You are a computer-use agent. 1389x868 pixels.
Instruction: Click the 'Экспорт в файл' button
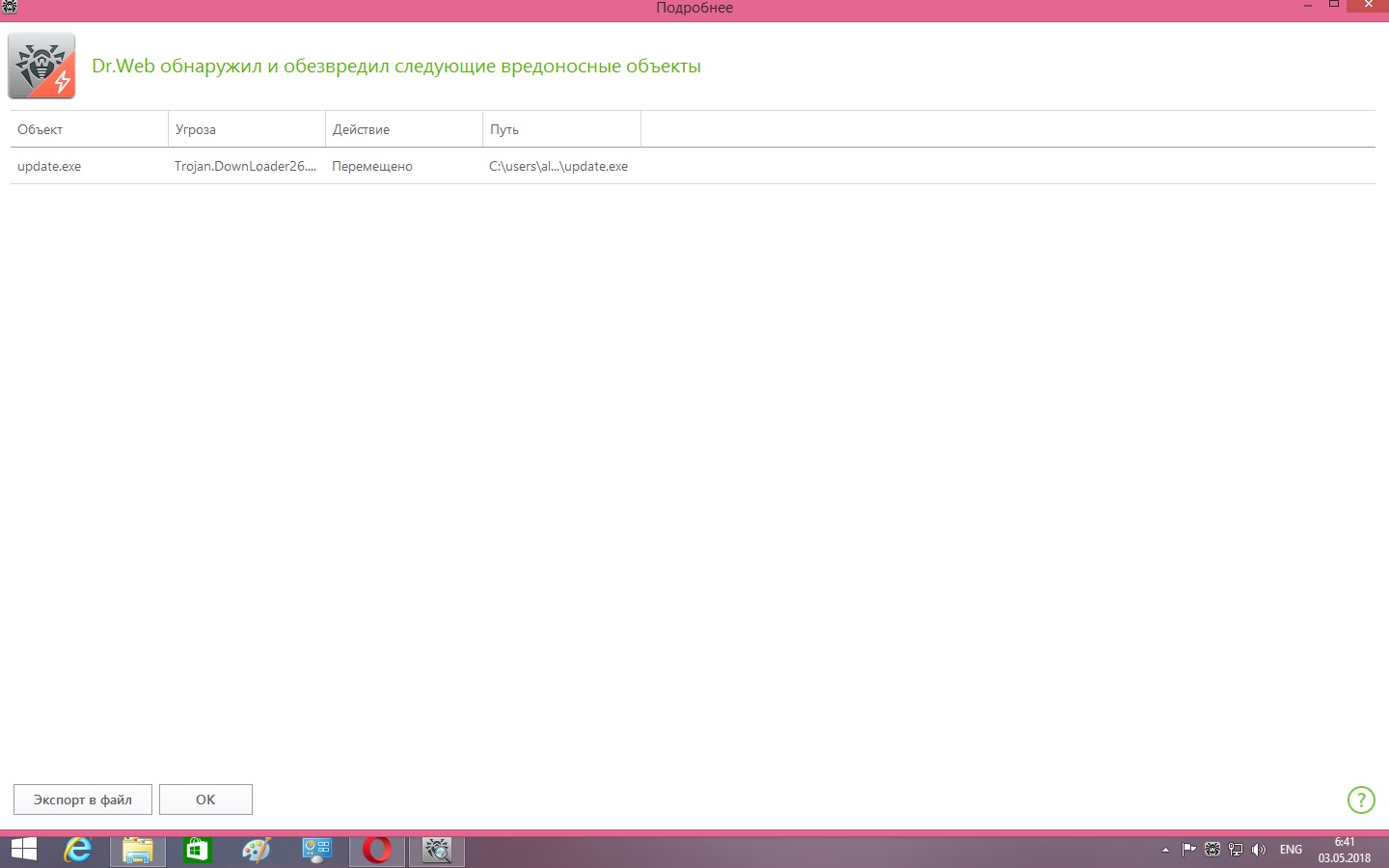tap(83, 800)
